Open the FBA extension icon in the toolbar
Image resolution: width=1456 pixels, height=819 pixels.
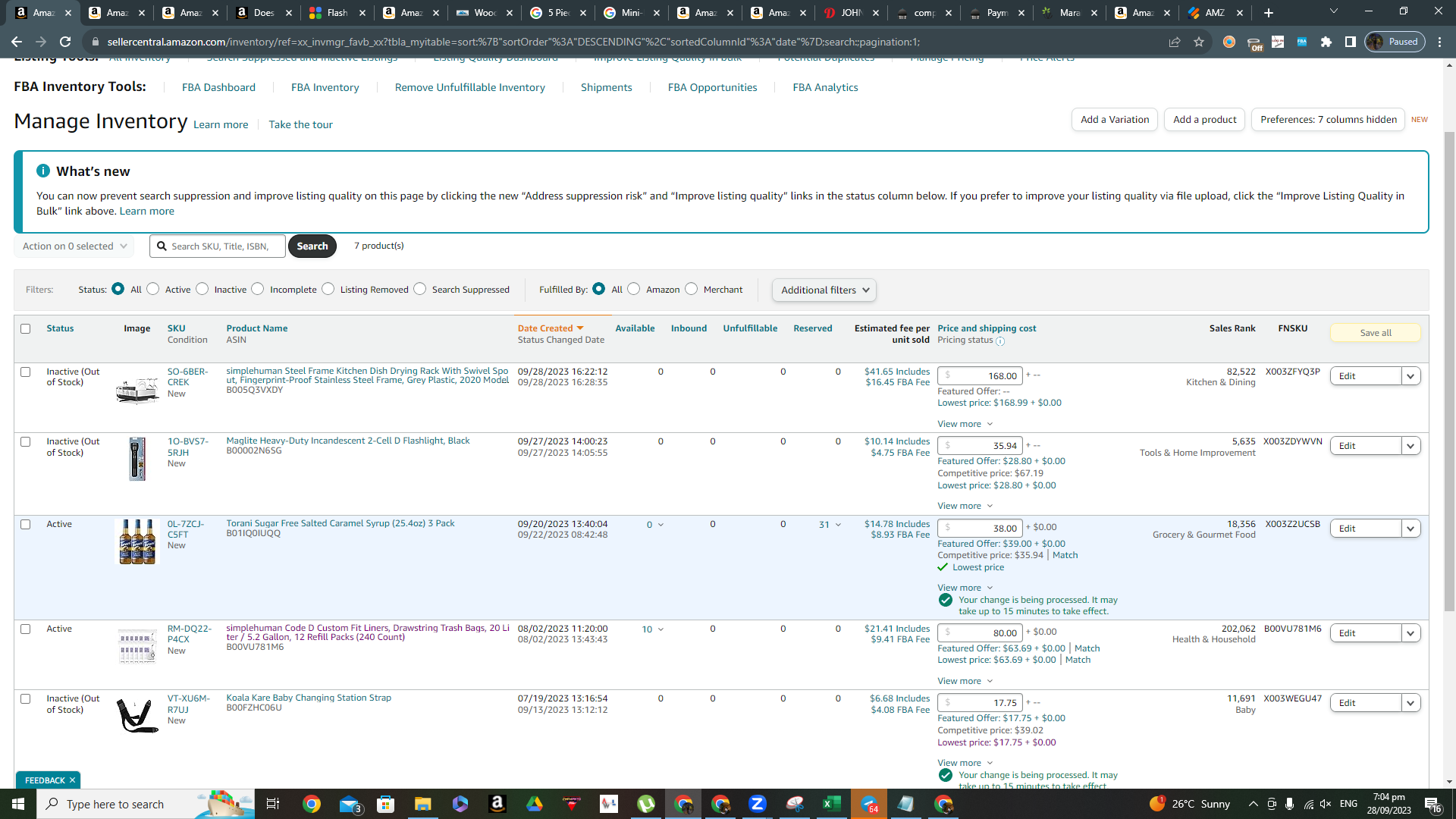point(1302,42)
